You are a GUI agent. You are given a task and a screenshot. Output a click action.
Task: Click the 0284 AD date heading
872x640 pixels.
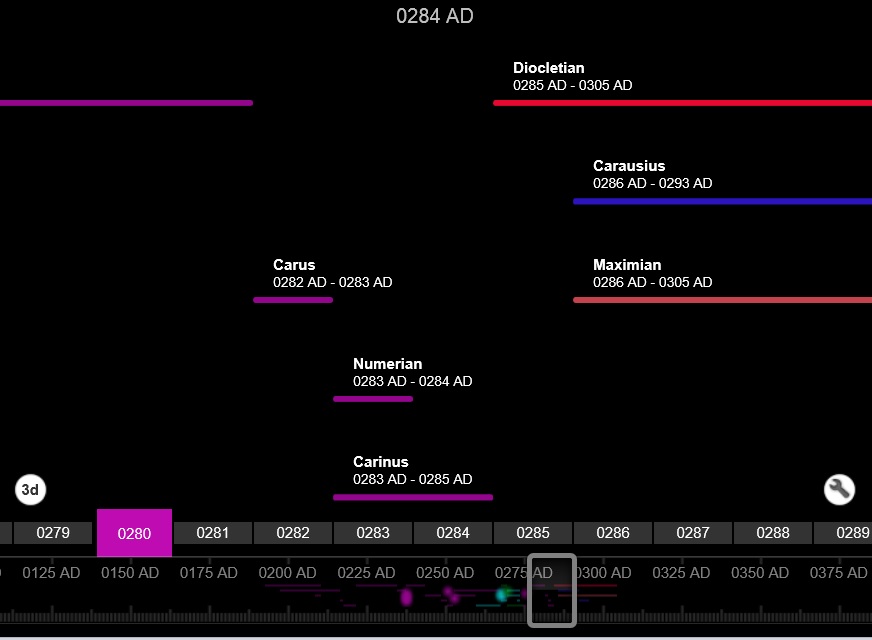(x=435, y=16)
